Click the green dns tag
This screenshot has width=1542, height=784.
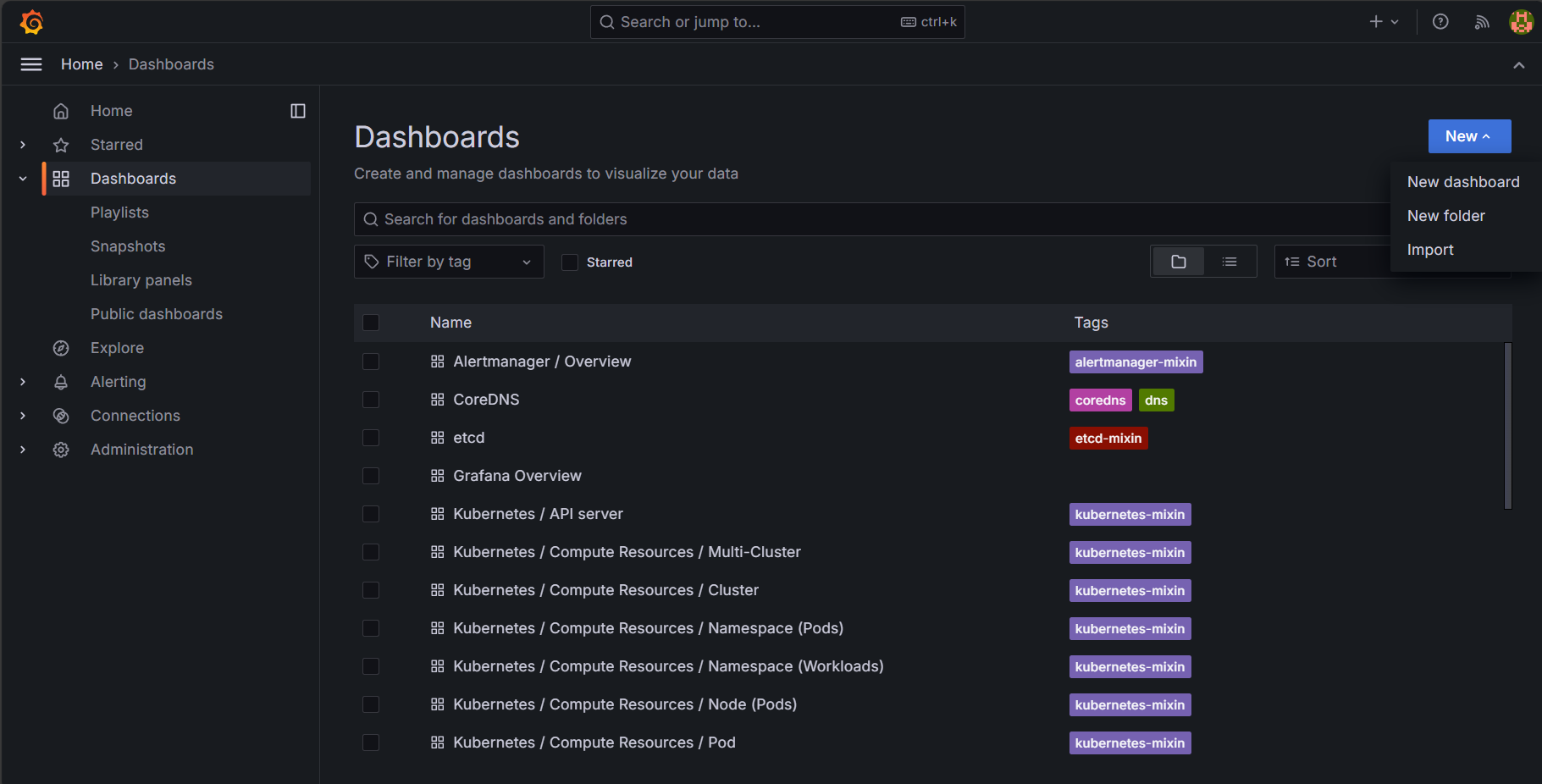click(x=1156, y=400)
